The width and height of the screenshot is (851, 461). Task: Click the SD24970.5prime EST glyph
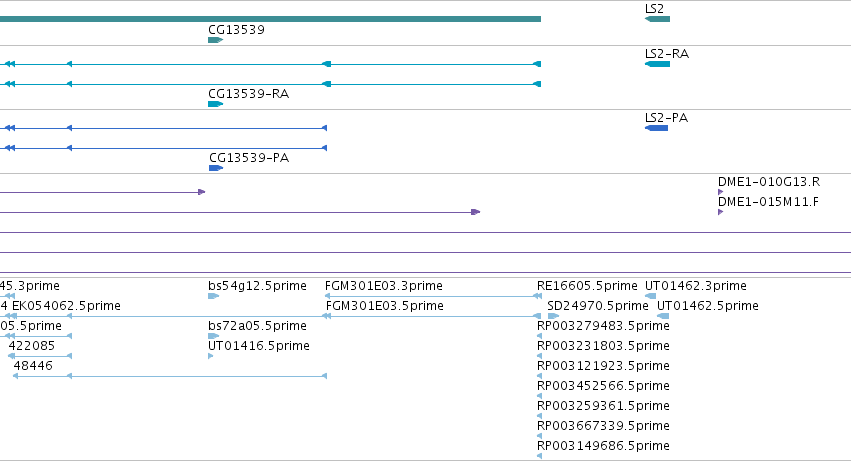[553, 316]
